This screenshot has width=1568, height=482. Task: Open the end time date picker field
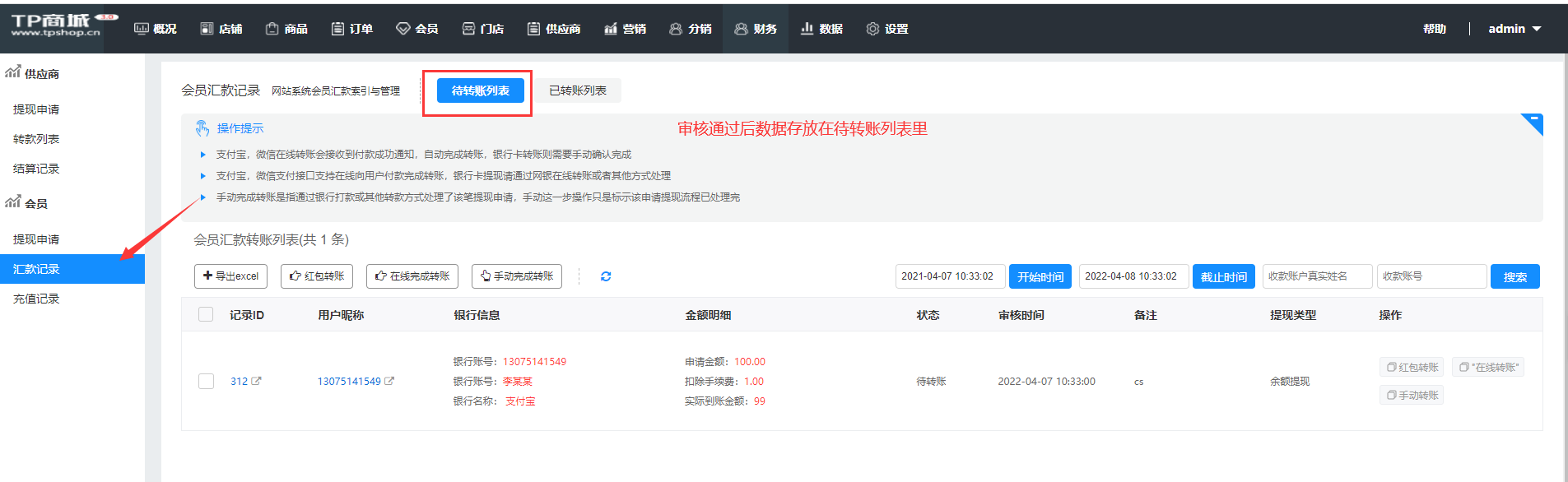click(x=1133, y=276)
